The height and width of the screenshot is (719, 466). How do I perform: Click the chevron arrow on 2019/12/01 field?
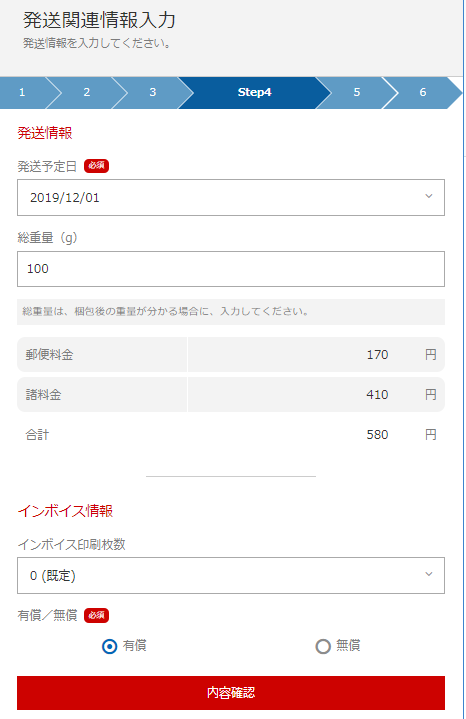point(428,196)
